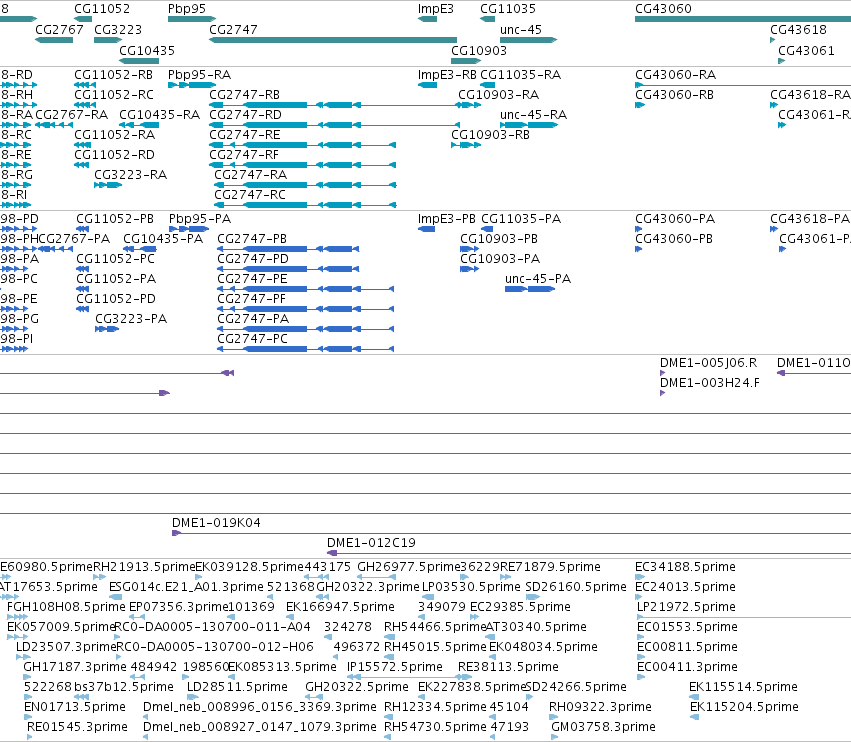Click the CG11052 gene label
Image resolution: width=851 pixels, height=742 pixels.
102,9
